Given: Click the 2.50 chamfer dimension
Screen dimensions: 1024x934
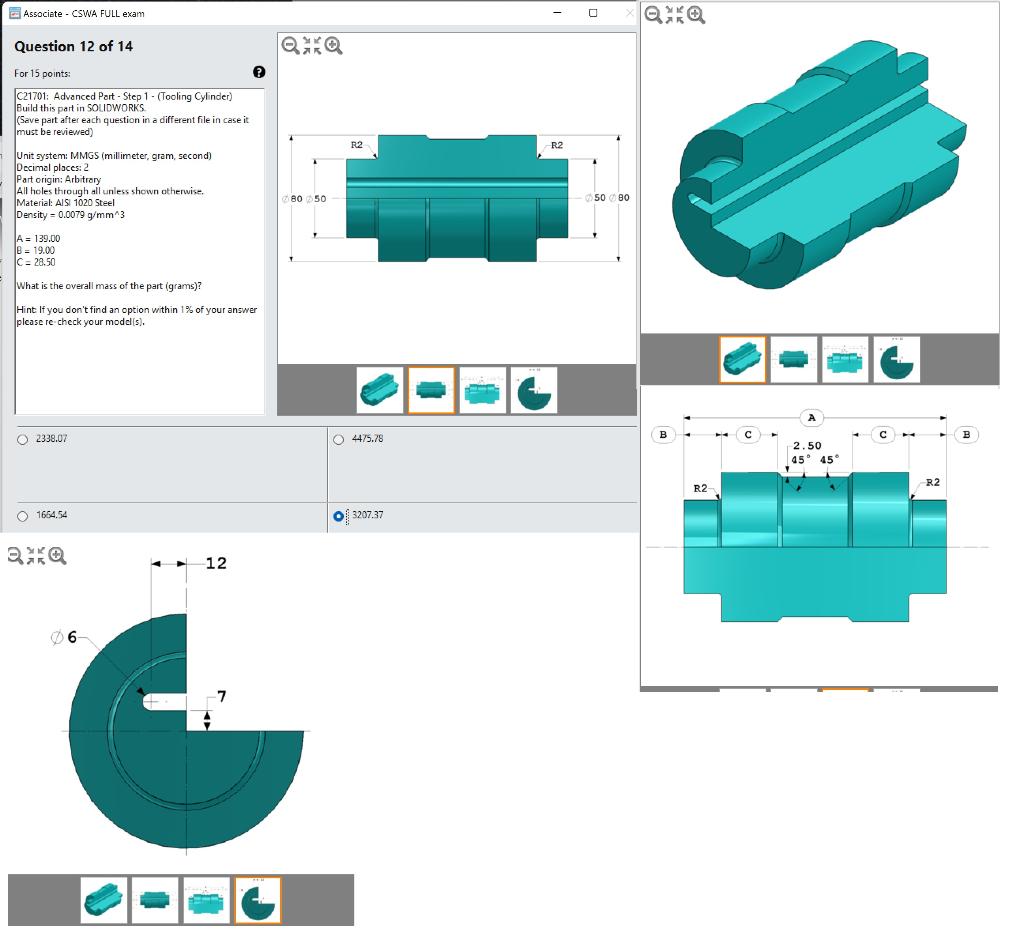Looking at the screenshot, I should click(x=807, y=445).
